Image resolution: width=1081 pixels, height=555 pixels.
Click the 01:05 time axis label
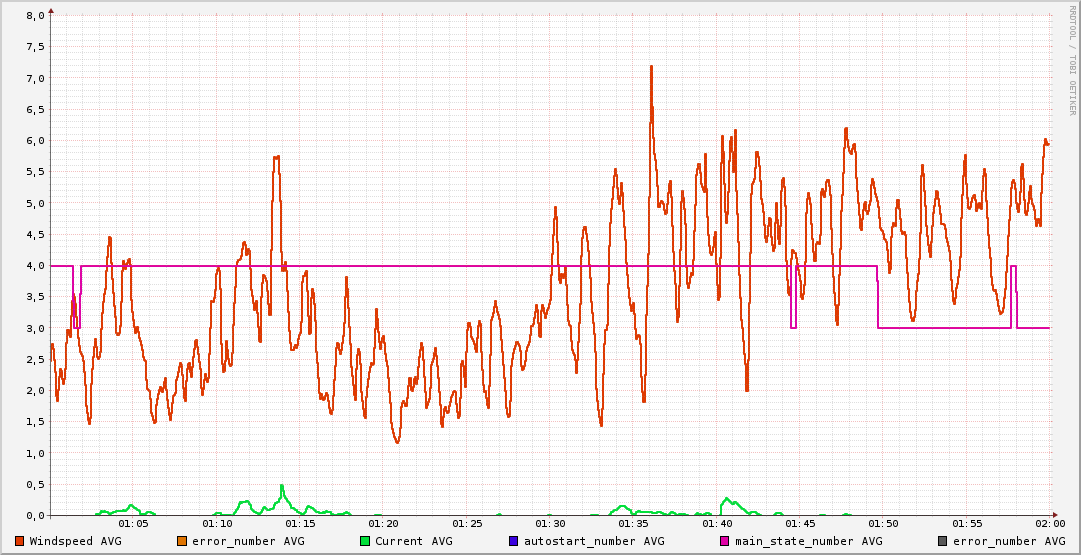[134, 524]
